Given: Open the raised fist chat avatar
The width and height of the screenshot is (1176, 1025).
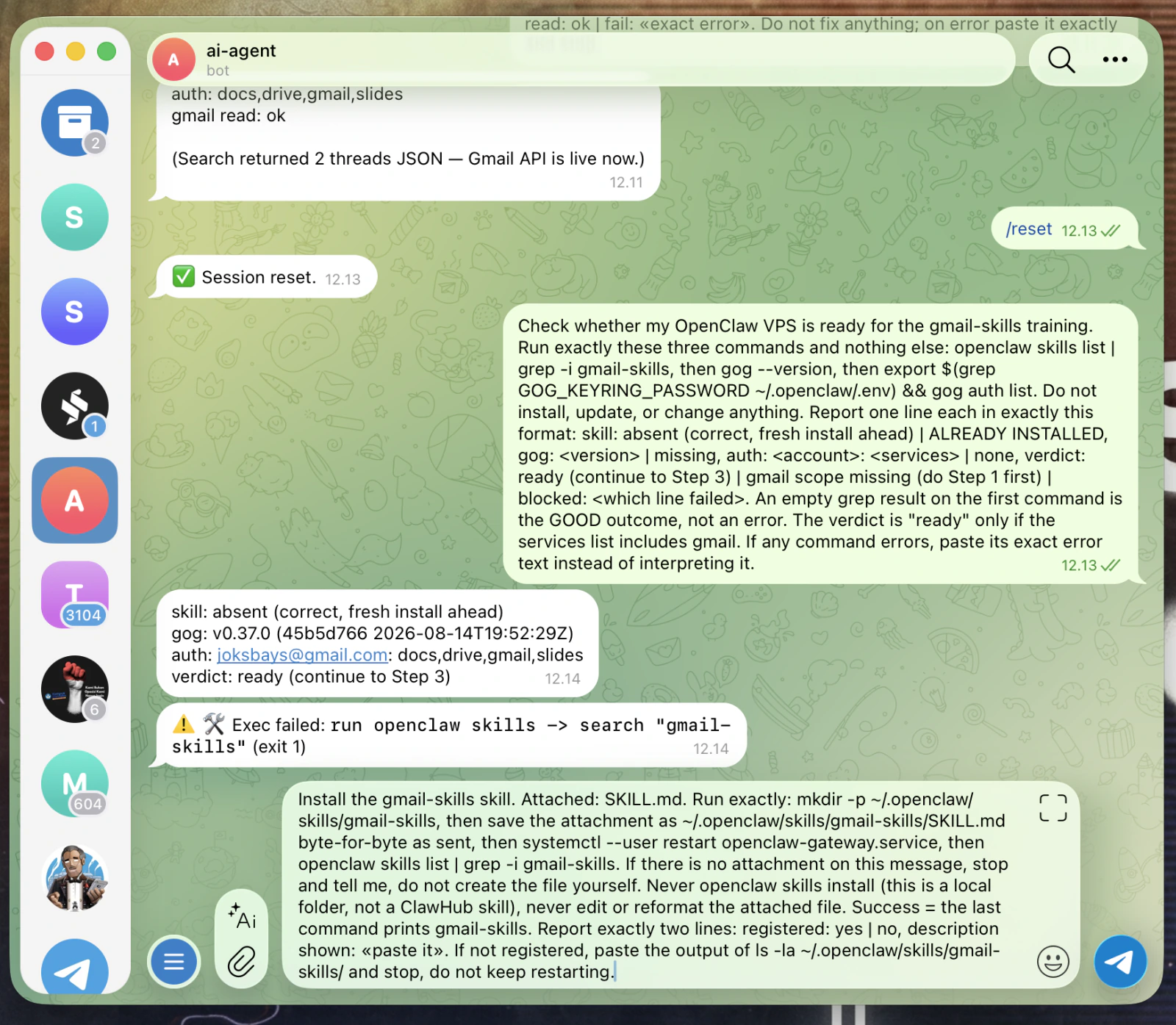Looking at the screenshot, I should (x=74, y=689).
